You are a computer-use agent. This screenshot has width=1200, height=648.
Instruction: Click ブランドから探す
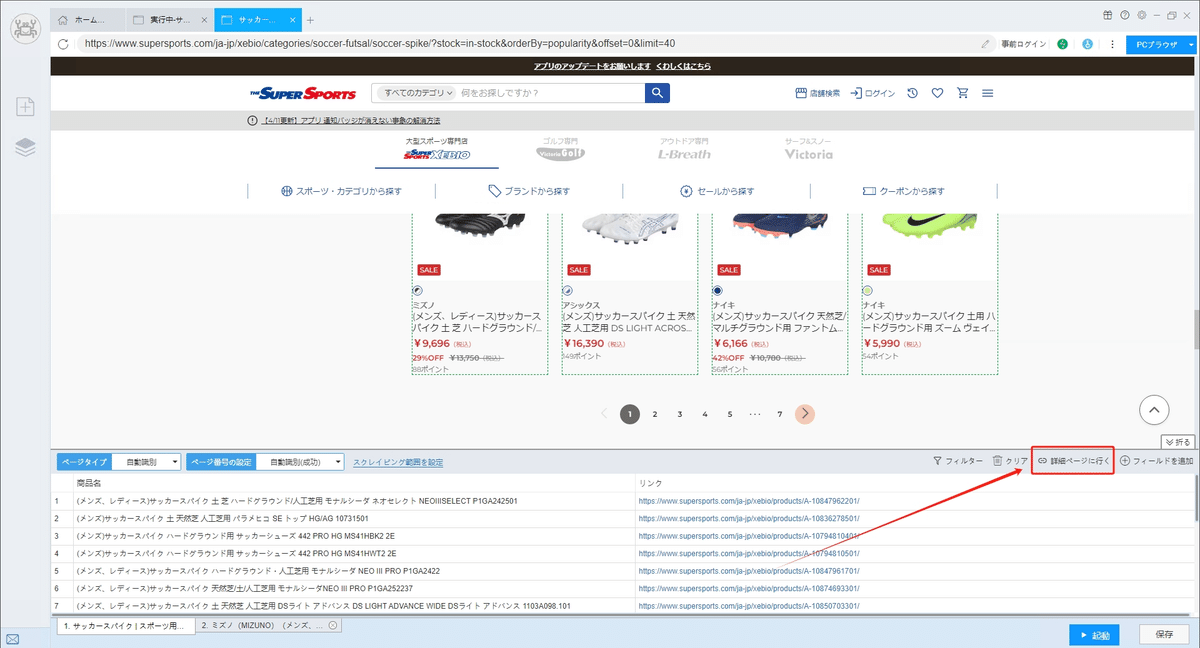[x=529, y=191]
